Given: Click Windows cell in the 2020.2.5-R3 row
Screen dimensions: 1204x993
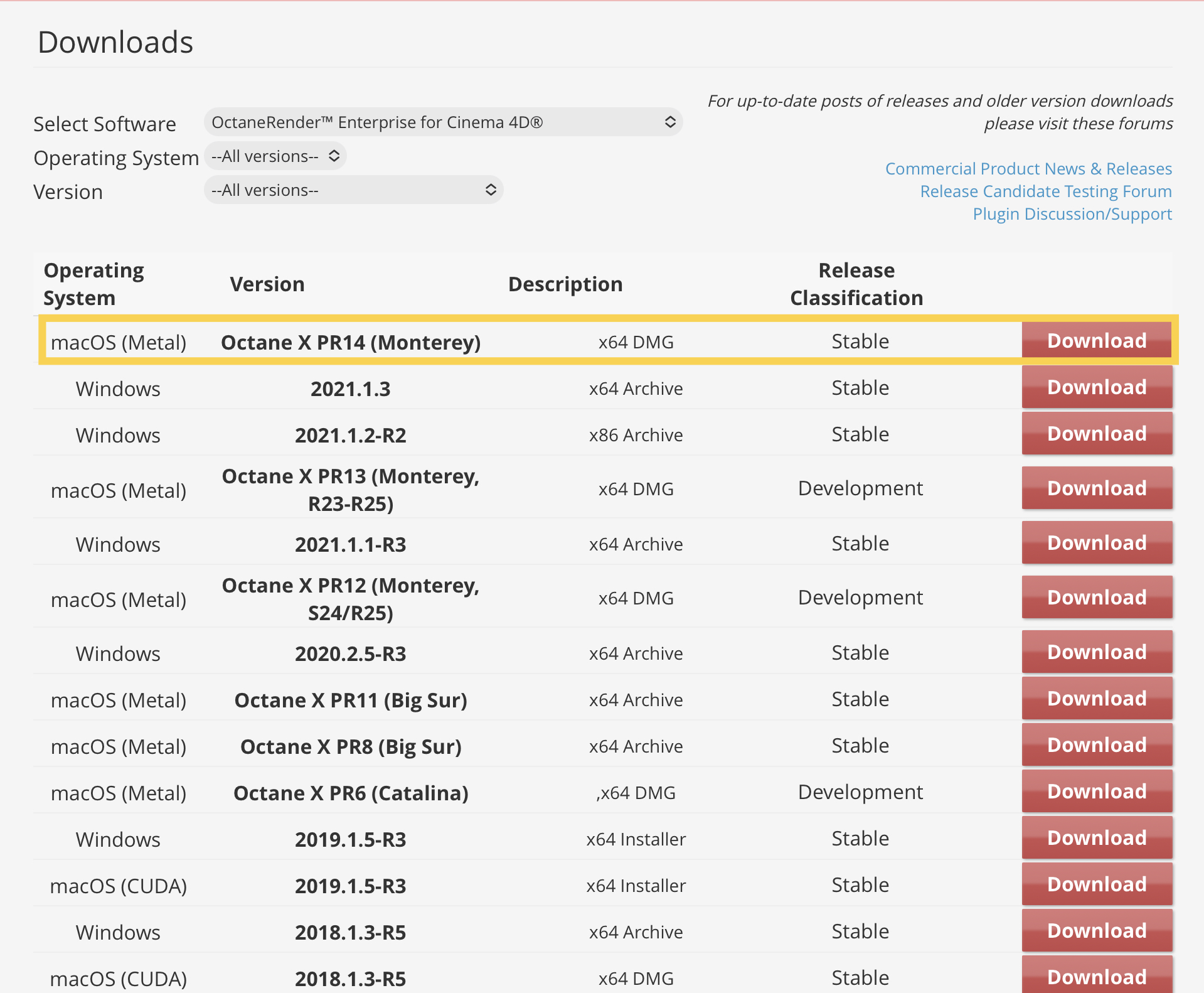Looking at the screenshot, I should coord(118,653).
